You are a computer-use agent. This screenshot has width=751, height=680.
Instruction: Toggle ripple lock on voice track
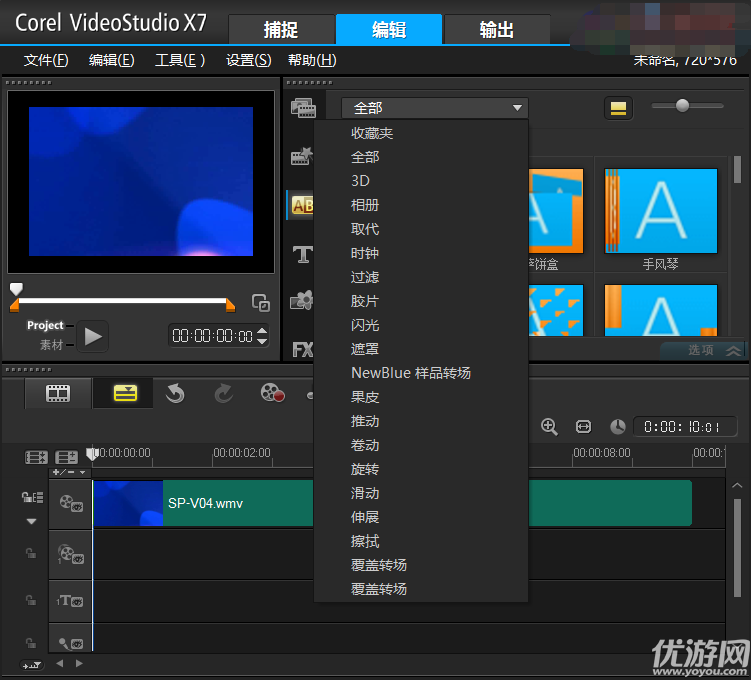[x=31, y=643]
